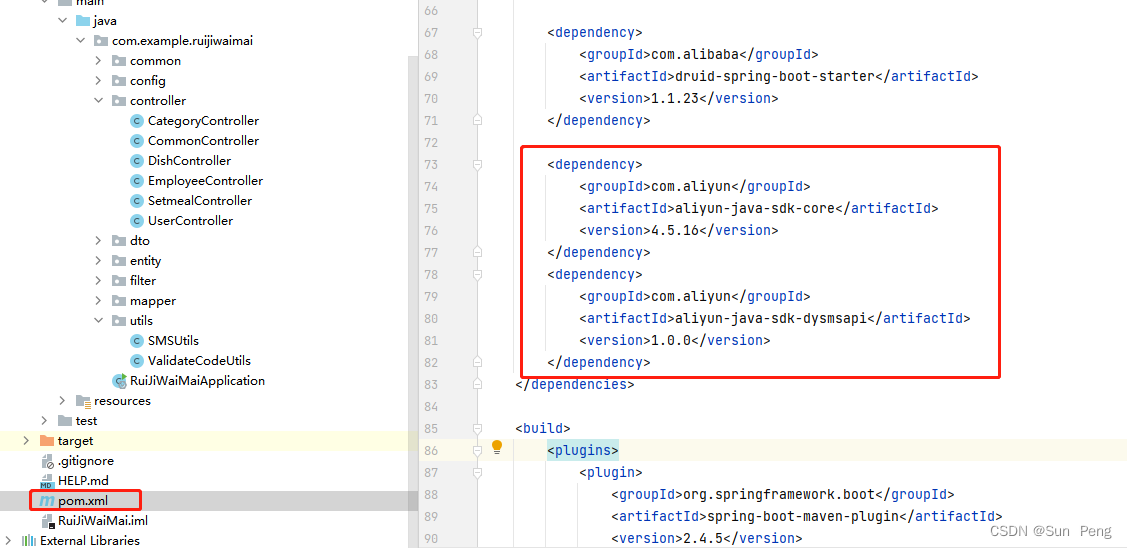Expand the filter package
1127x548 pixels.
click(x=98, y=280)
